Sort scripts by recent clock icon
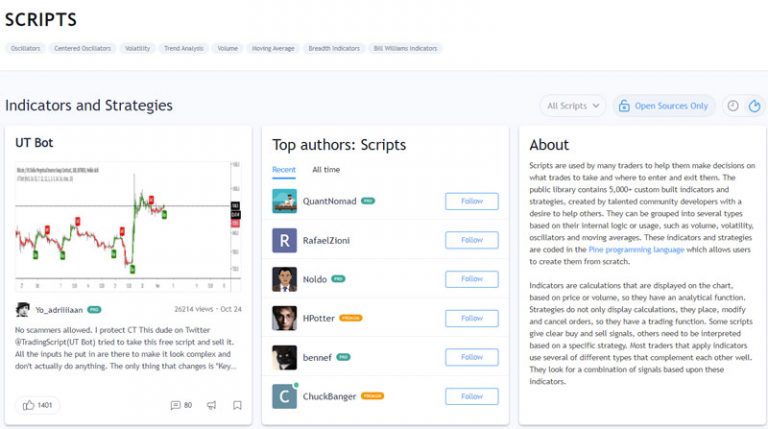Image resolution: width=768 pixels, height=429 pixels. [733, 106]
